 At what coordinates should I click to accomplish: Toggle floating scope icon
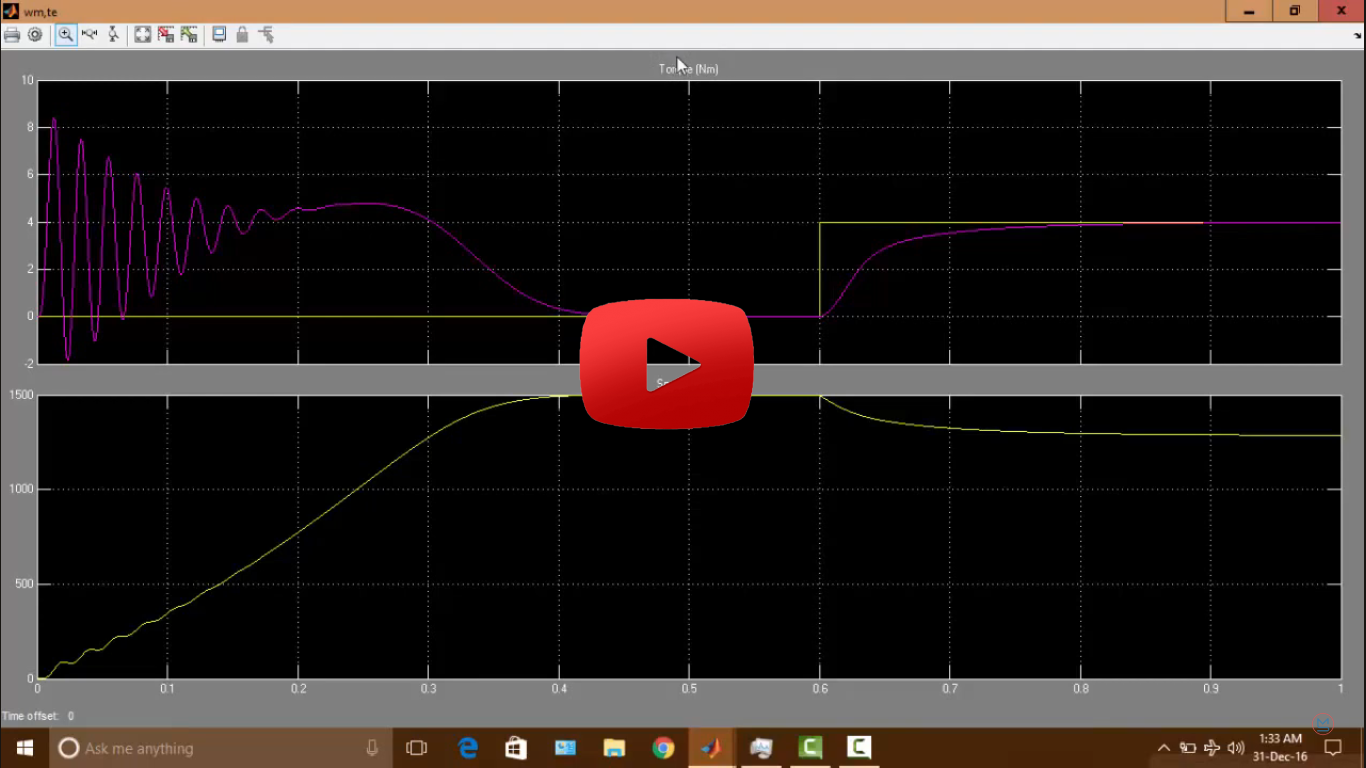(219, 35)
